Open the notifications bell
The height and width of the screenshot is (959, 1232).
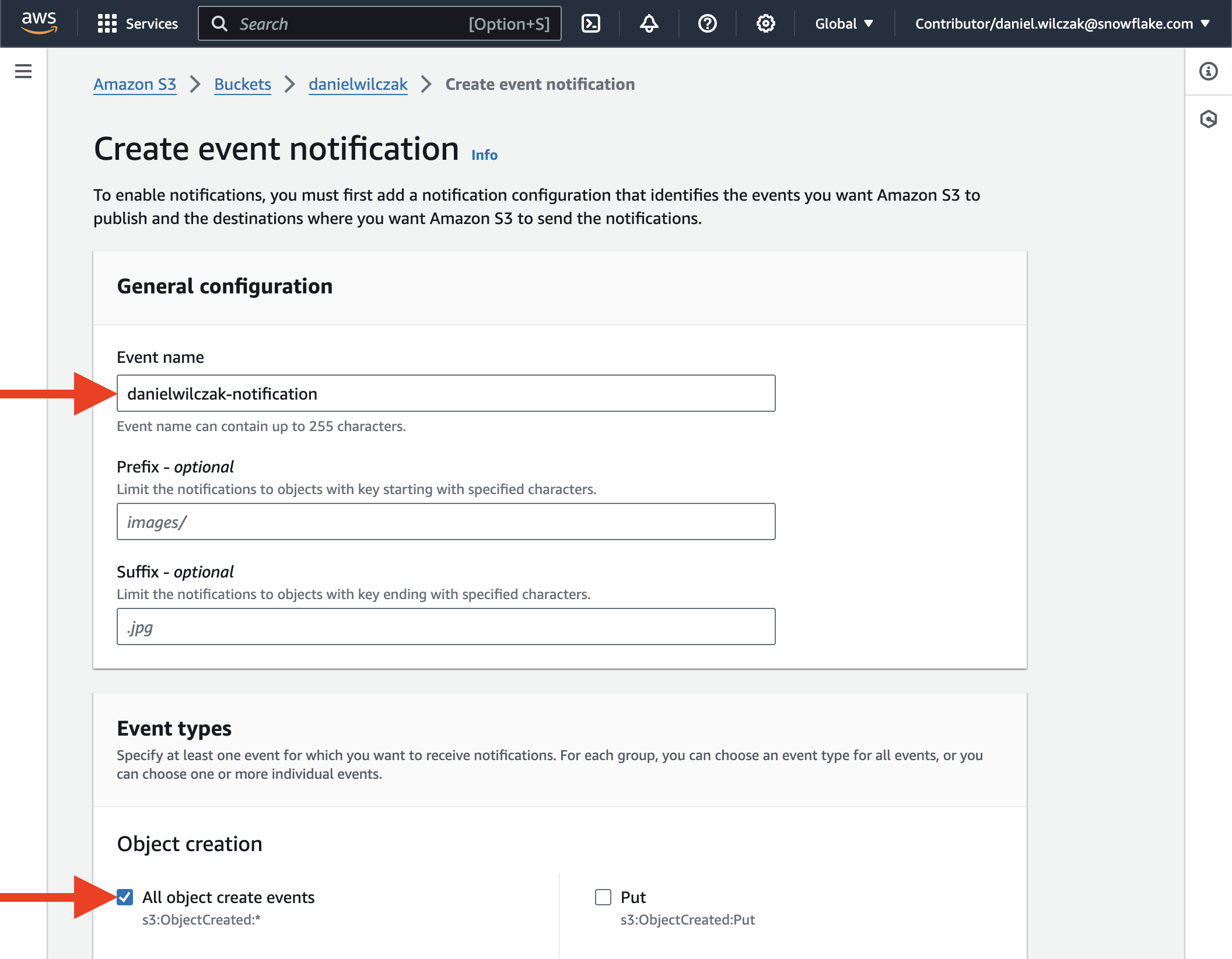(649, 23)
